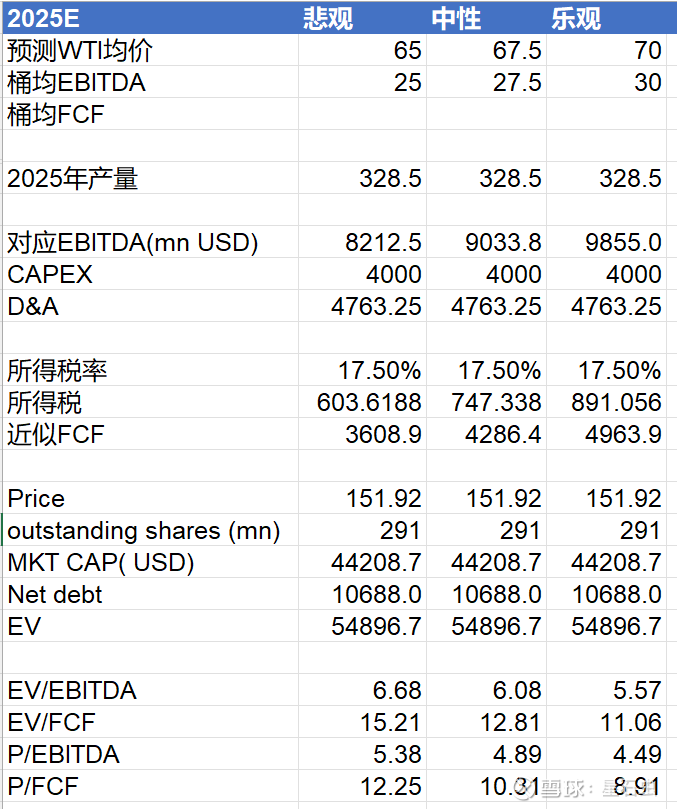This screenshot has width=677, height=809.
Task: Select the MKT CAP( USD) label cell
Action: point(150,562)
